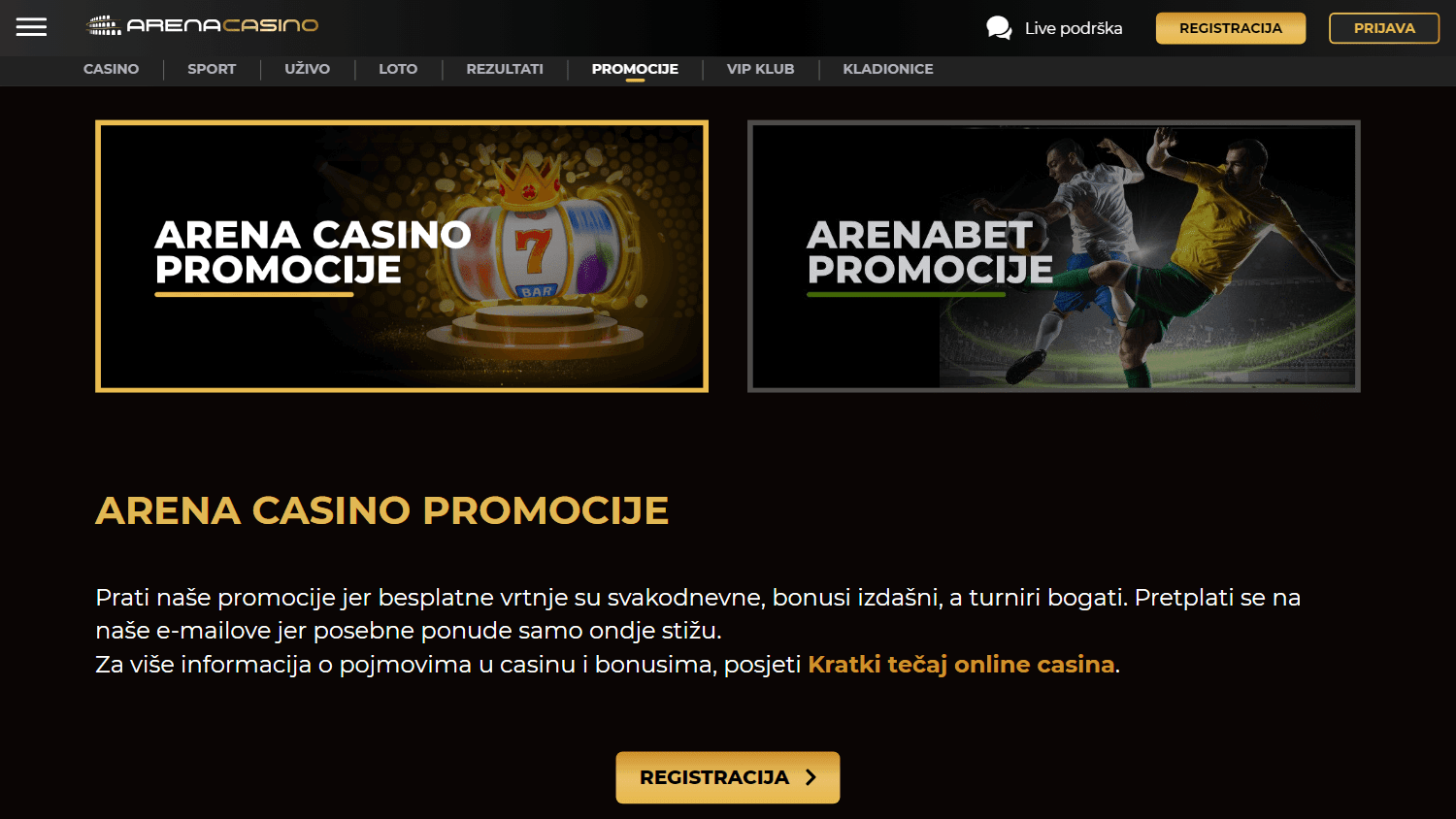Click the Live podrška chat bubble icon

pyautogui.click(x=999, y=28)
